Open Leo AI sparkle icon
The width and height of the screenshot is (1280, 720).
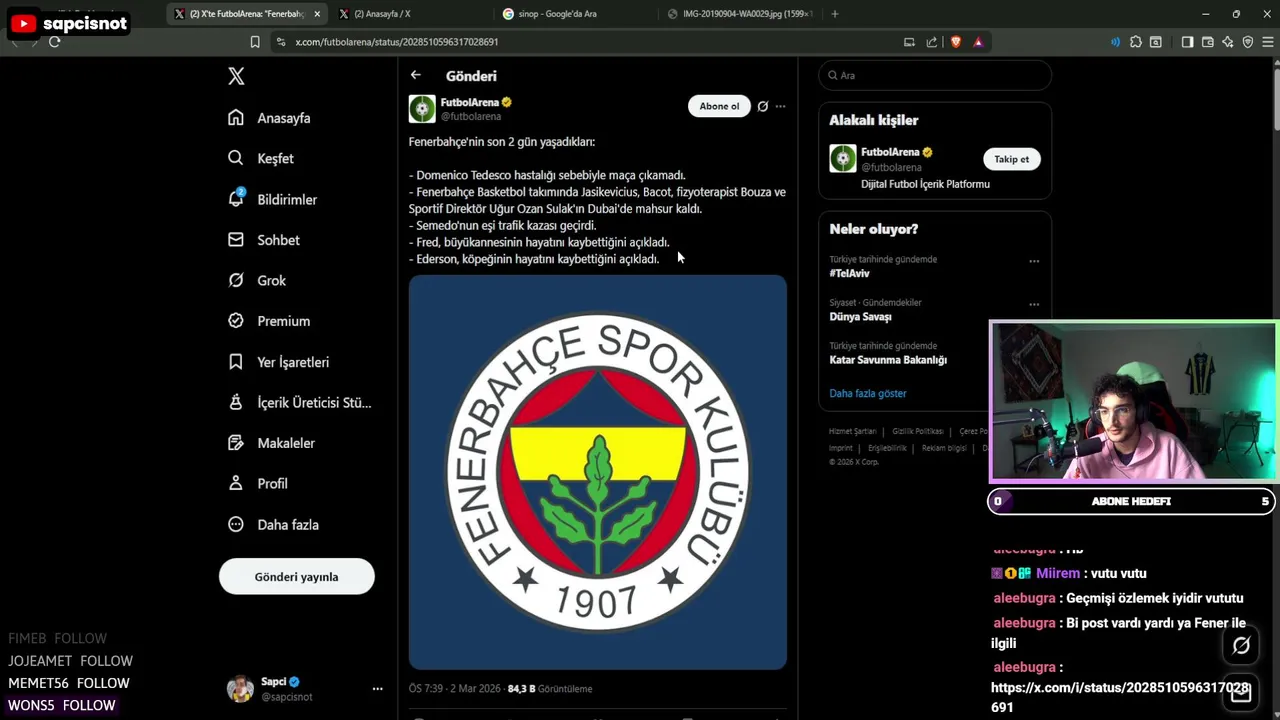(1228, 42)
